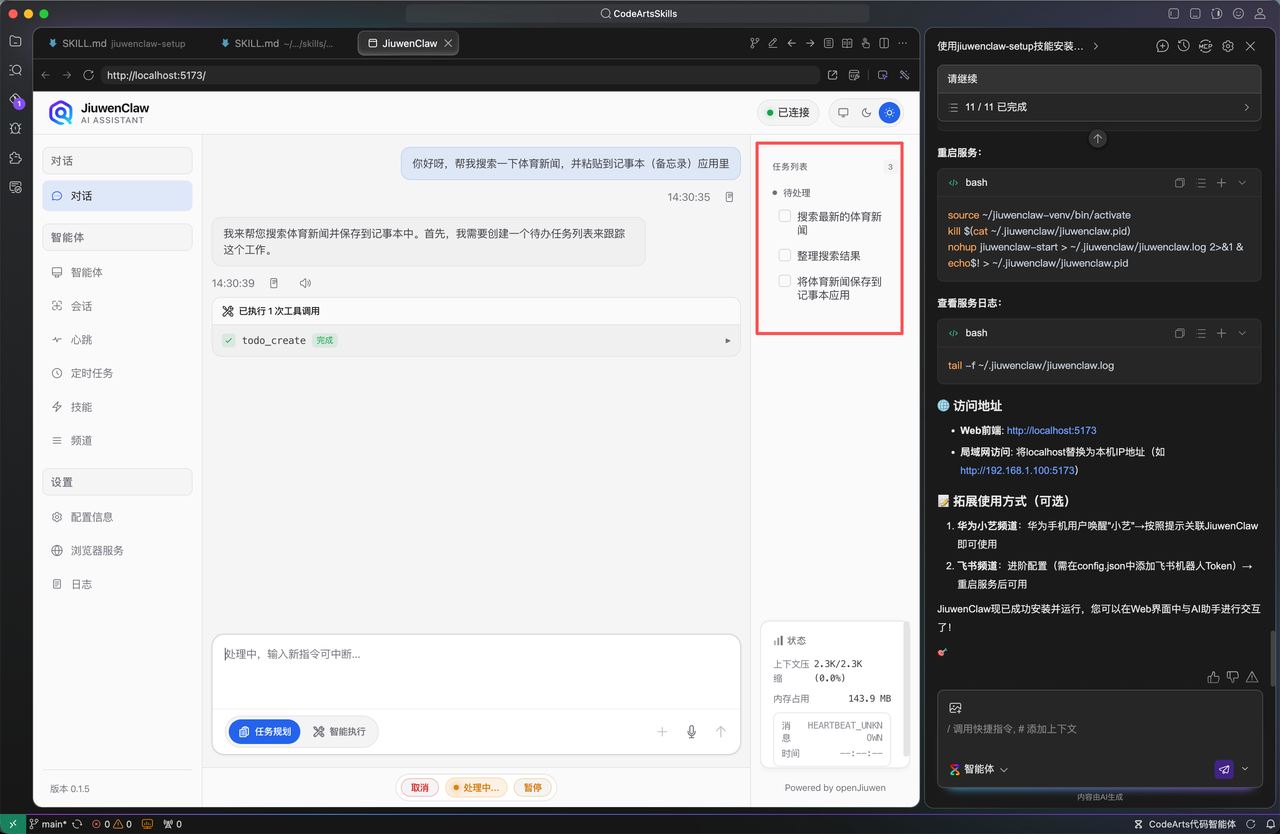Click the element picker icon in browser toolbar
Image resolution: width=1280 pixels, height=834 pixels.
point(882,75)
